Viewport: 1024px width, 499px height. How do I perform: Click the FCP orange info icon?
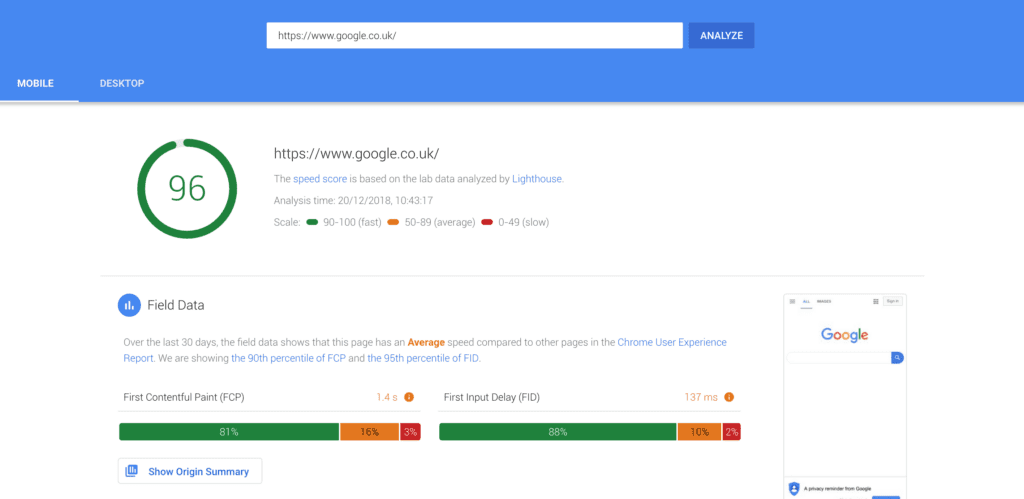[x=409, y=397]
